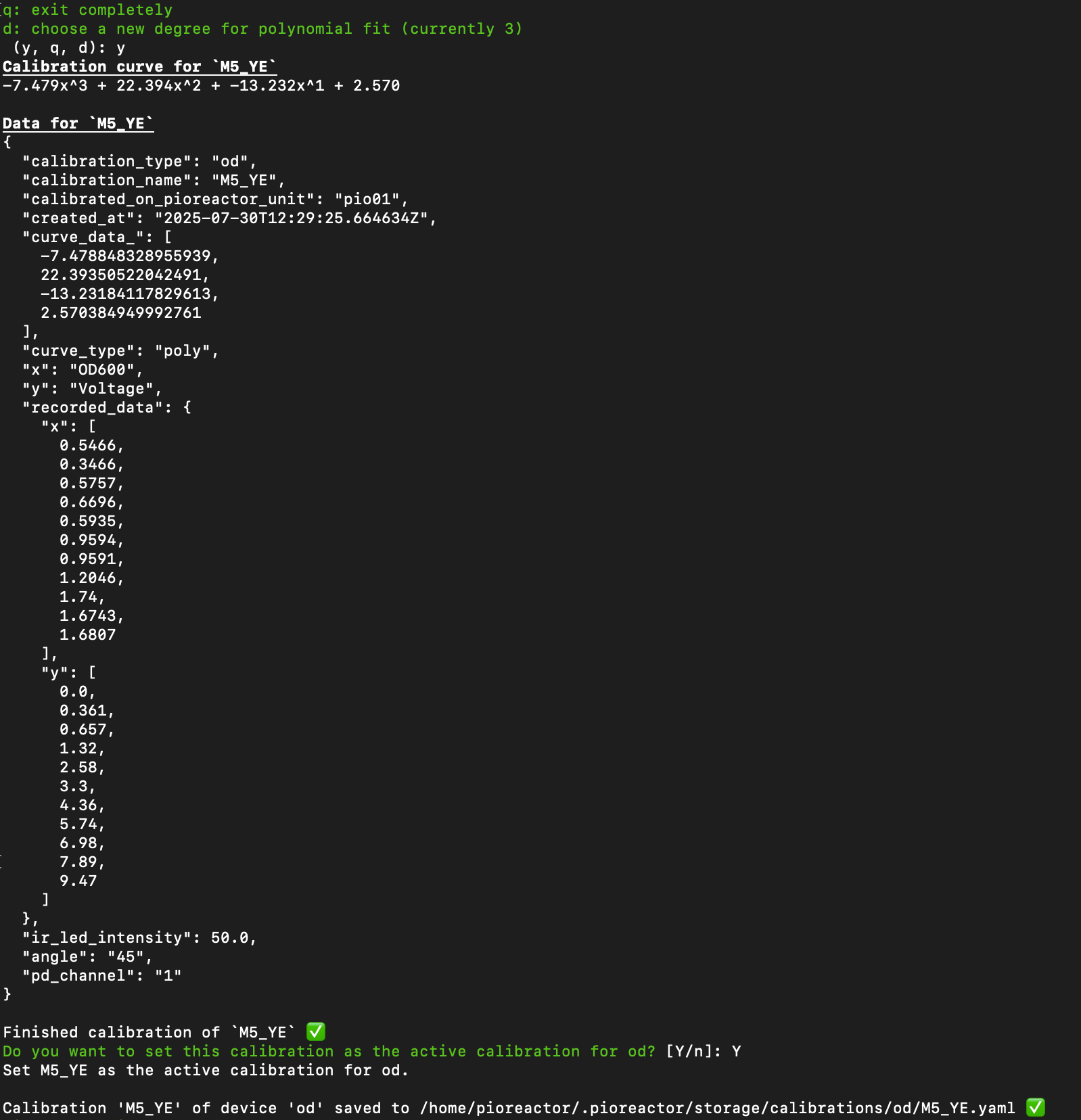The image size is (1081, 1120).
Task: Click the polynomial equation line
Action: click(202, 85)
